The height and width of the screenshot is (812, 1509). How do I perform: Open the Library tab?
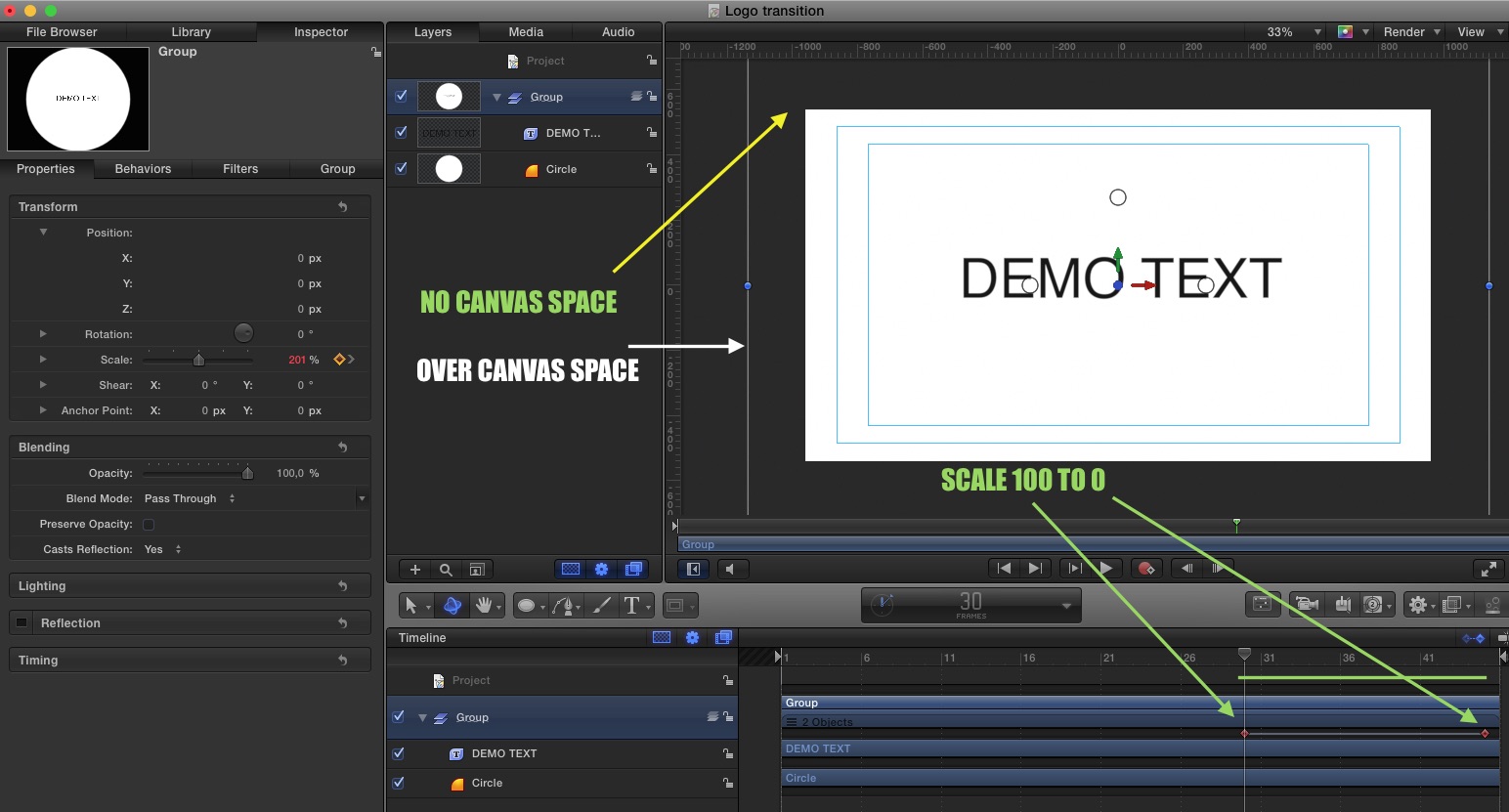tap(191, 32)
